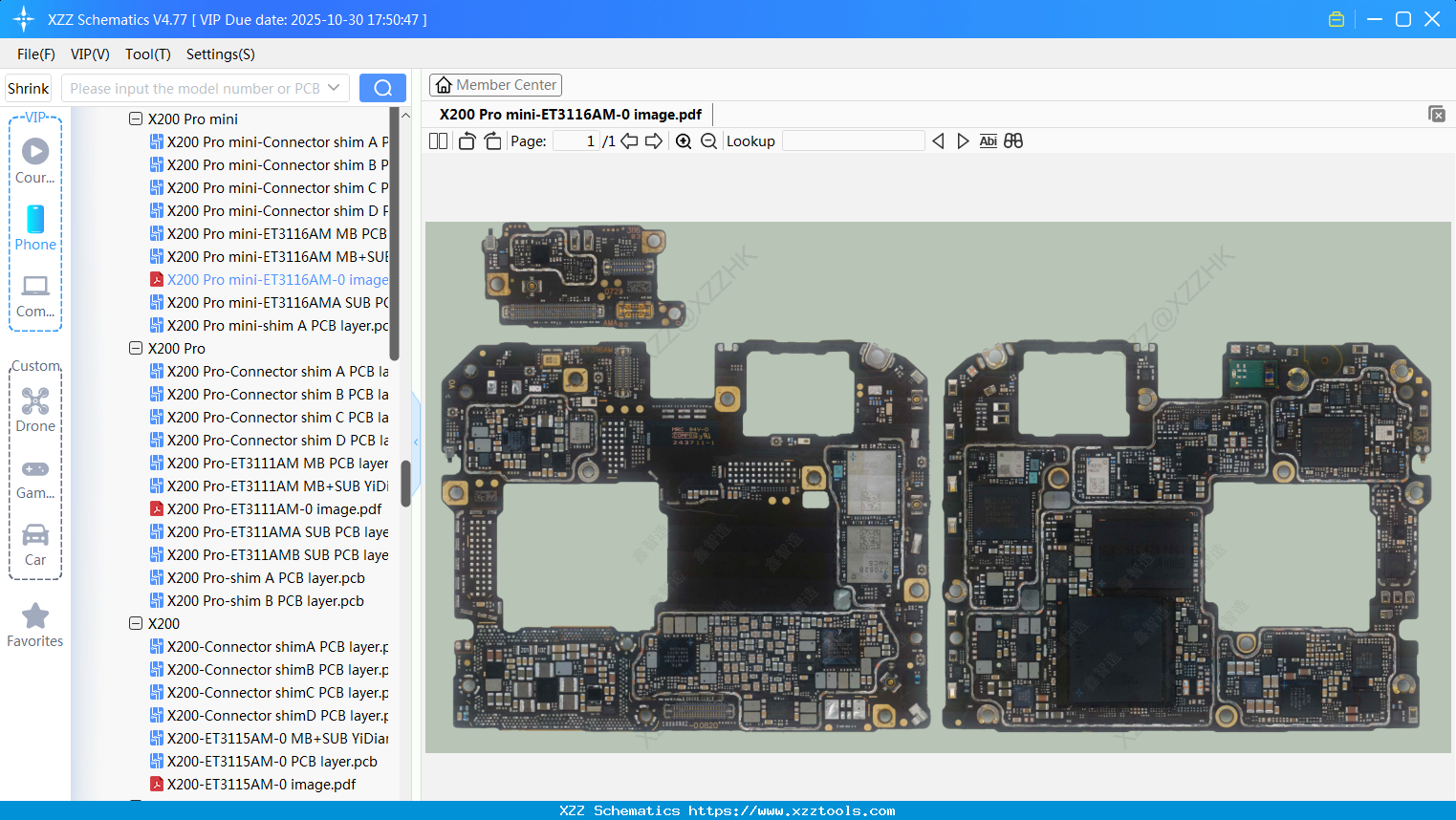Open the Drone category
Screen dimensions: 1456x820
tap(35, 410)
